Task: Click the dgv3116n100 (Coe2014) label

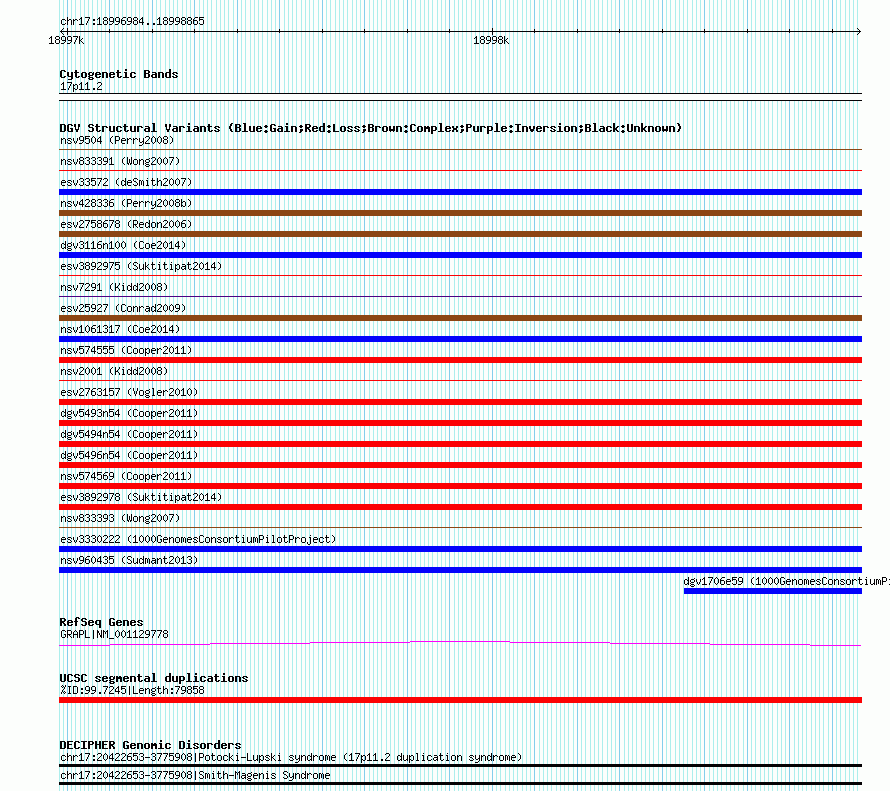Action: 123,245
